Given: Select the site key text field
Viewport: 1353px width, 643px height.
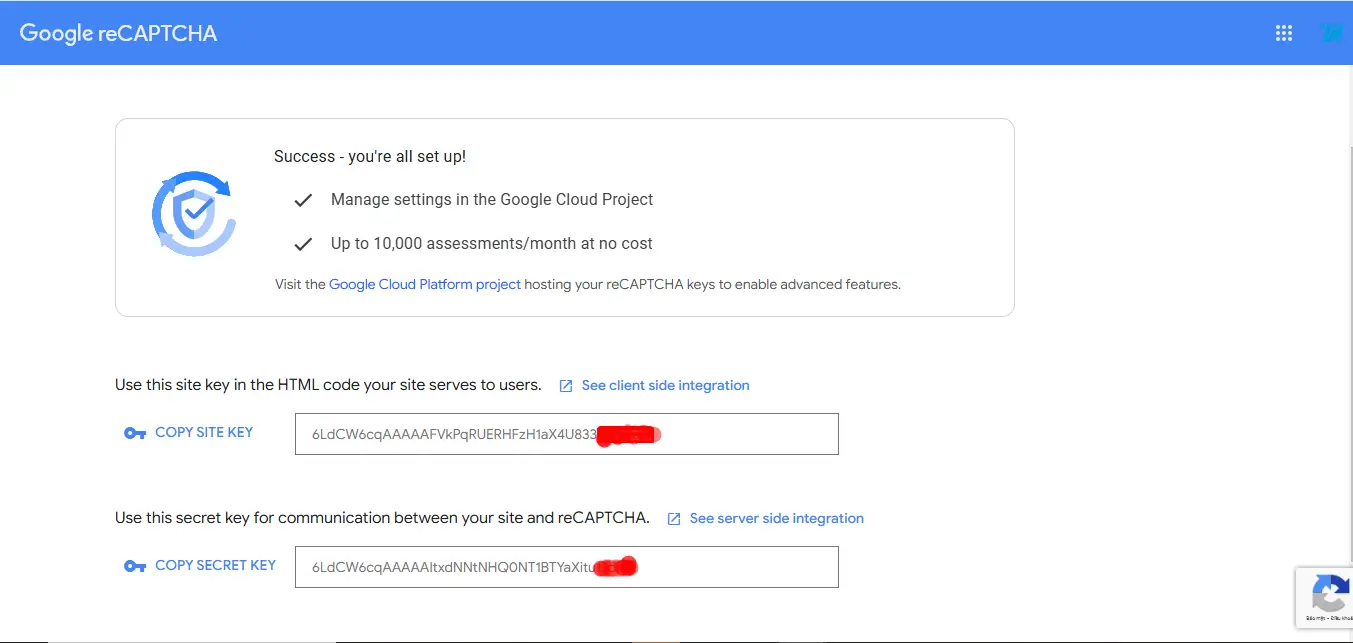Looking at the screenshot, I should 566,434.
